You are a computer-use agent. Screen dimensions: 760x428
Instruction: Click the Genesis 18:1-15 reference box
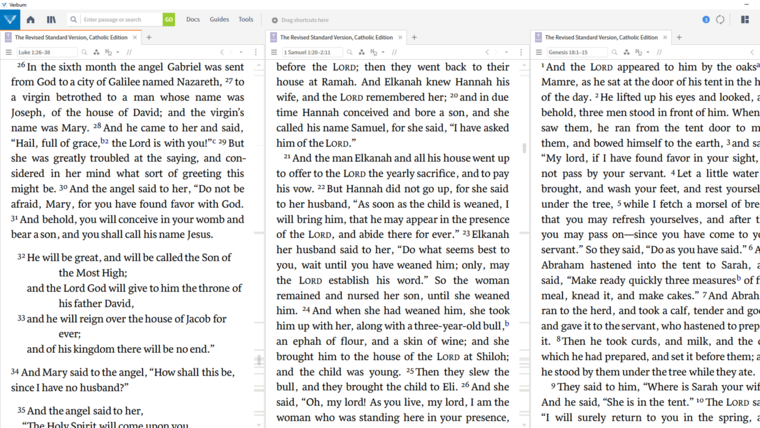pos(577,52)
